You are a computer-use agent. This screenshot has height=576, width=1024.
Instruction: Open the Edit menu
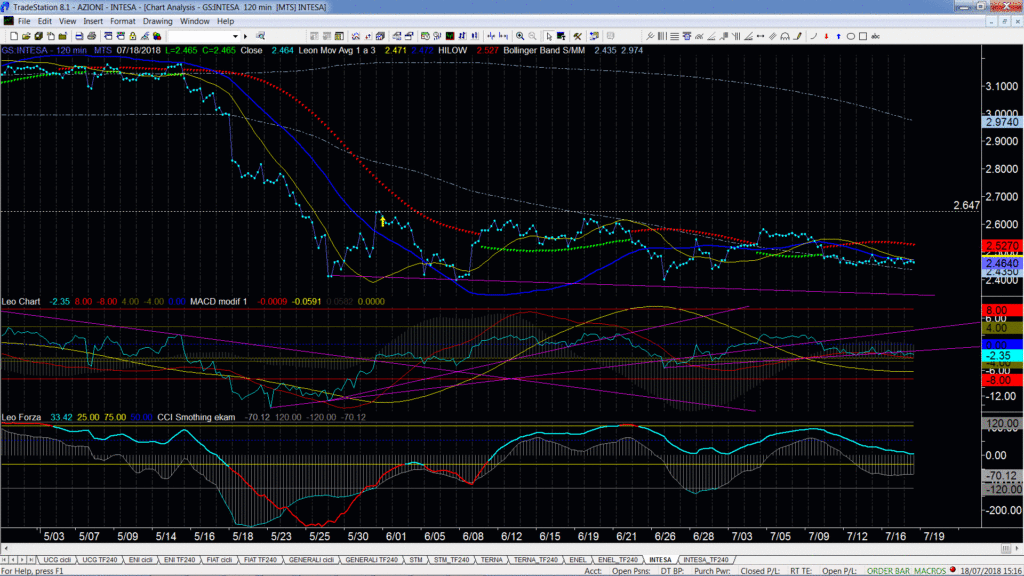tap(44, 22)
